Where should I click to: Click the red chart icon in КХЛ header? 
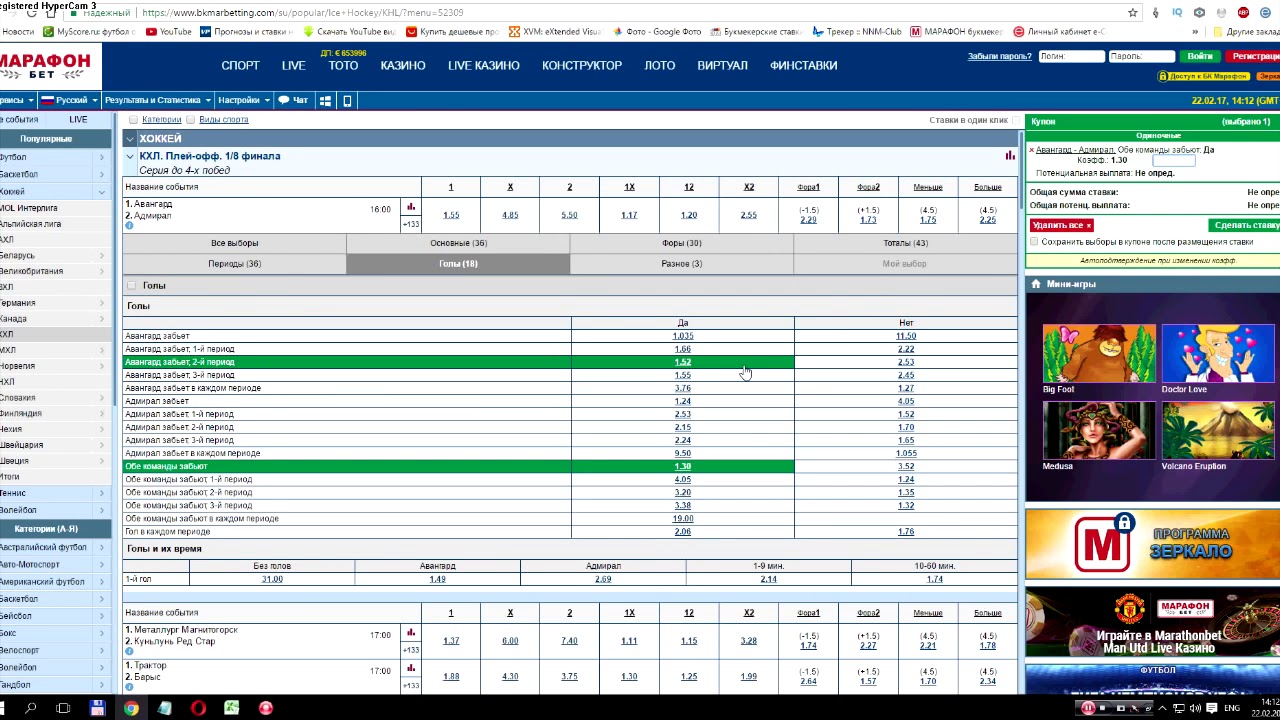pyautogui.click(x=1010, y=156)
